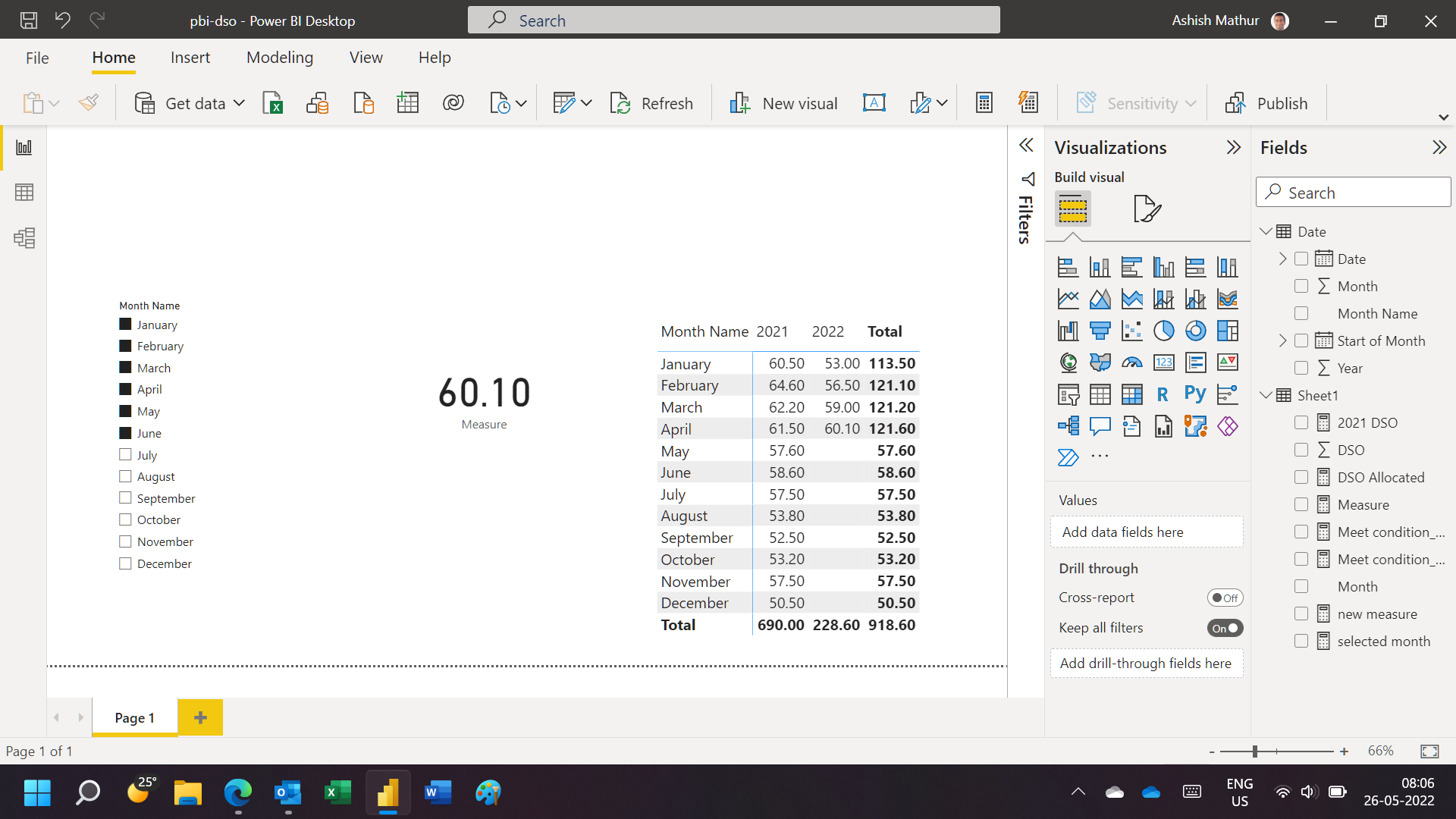
Task: Open the Get data dropdown arrow
Action: point(239,103)
